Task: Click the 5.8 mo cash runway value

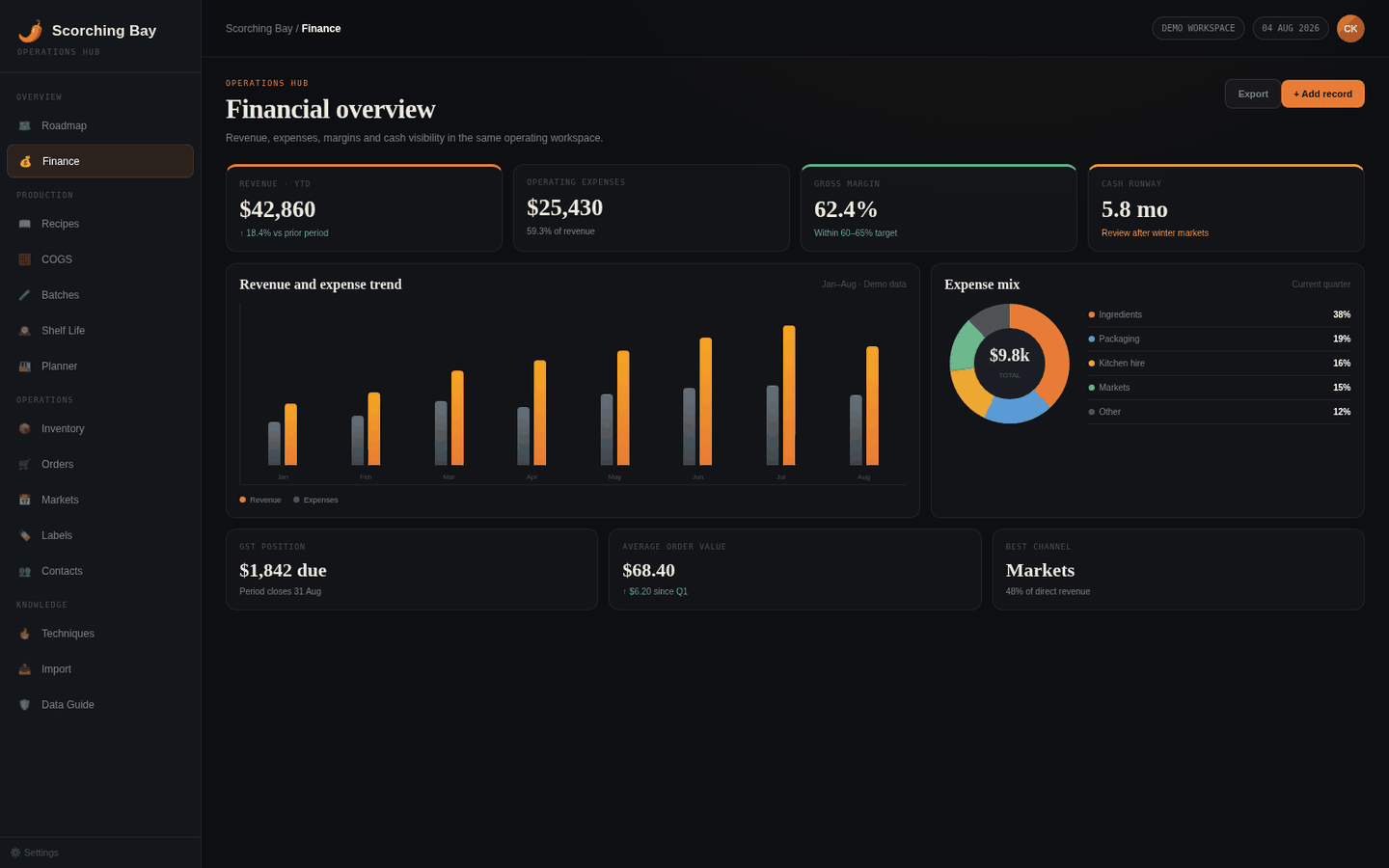Action: pyautogui.click(x=1134, y=209)
